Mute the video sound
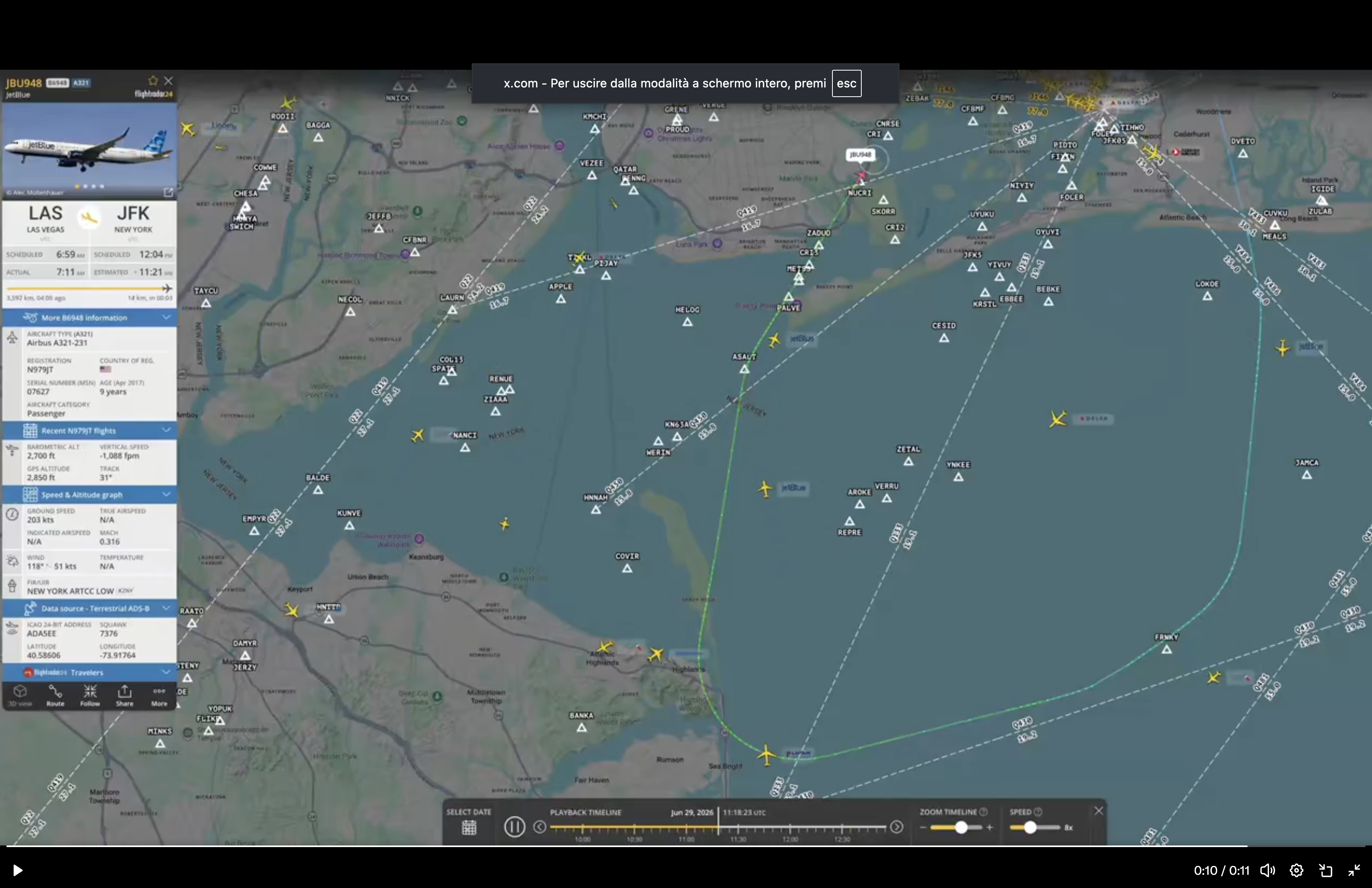Screen dimensions: 1372x888 (x=1267, y=870)
